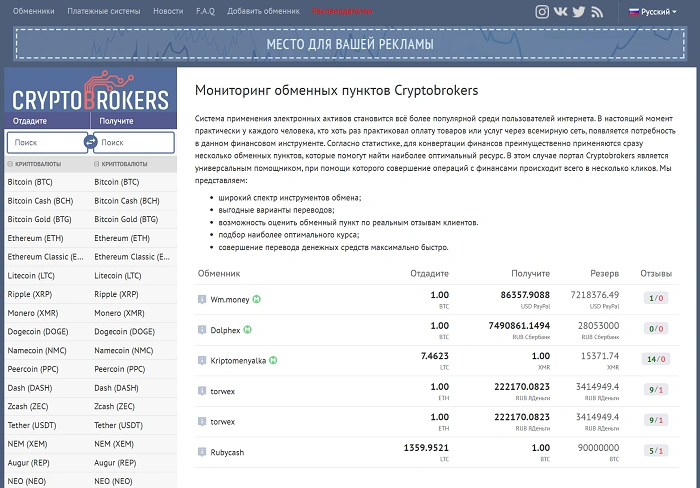This screenshot has width=700, height=488.
Task: Open the Русский language dropdown
Action: coord(653,12)
